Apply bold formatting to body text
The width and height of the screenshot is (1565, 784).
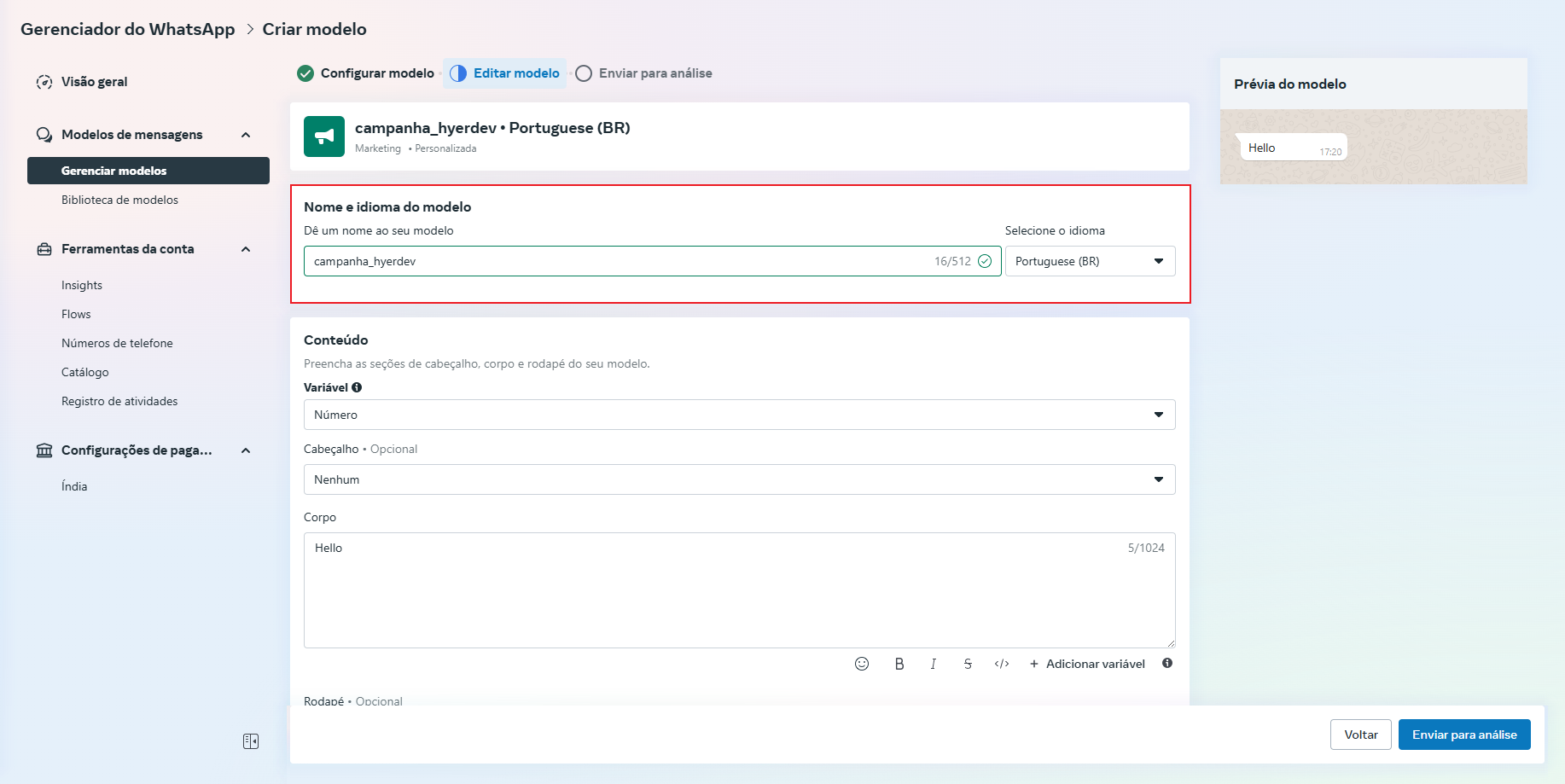pos(899,664)
